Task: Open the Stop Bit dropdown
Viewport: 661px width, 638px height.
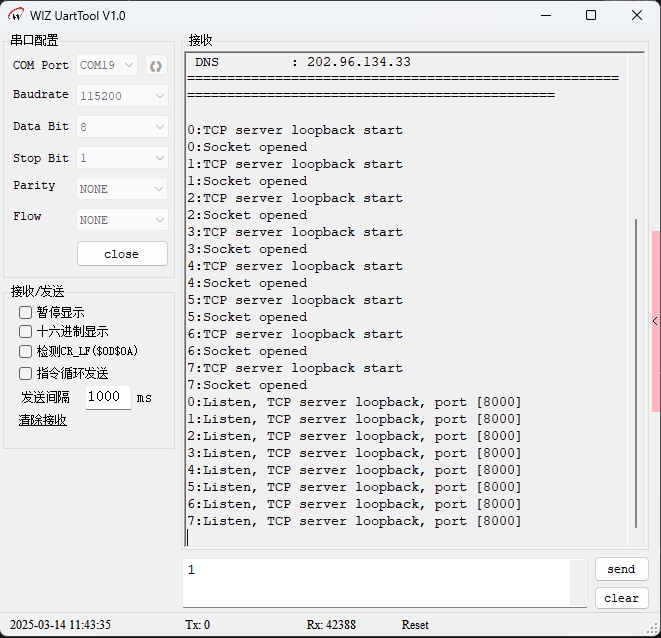Action: click(x=122, y=158)
